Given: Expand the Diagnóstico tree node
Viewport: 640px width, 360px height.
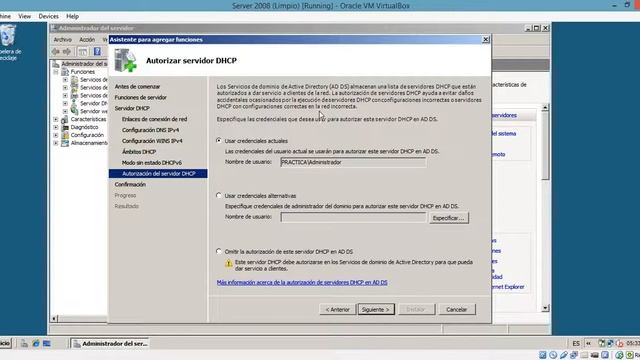Looking at the screenshot, I should click(x=56, y=127).
